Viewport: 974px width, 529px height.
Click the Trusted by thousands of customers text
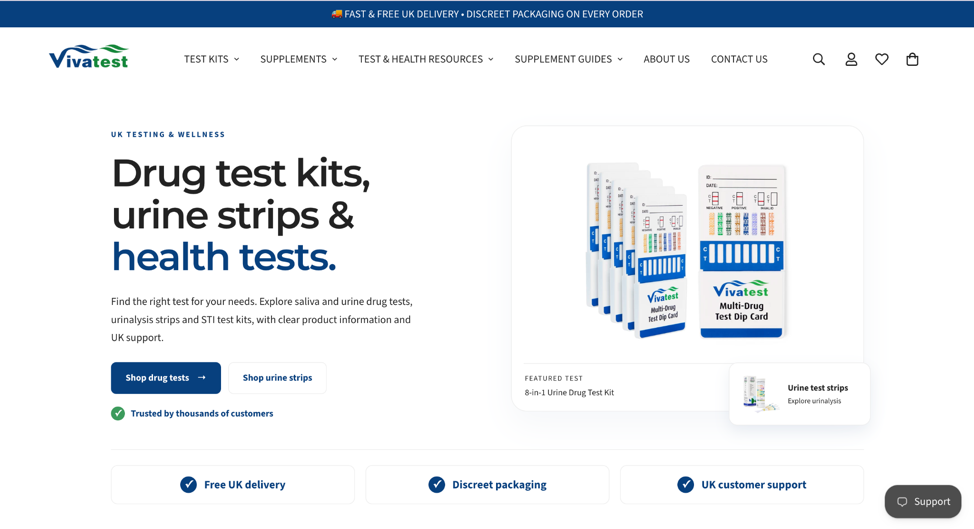click(x=202, y=414)
